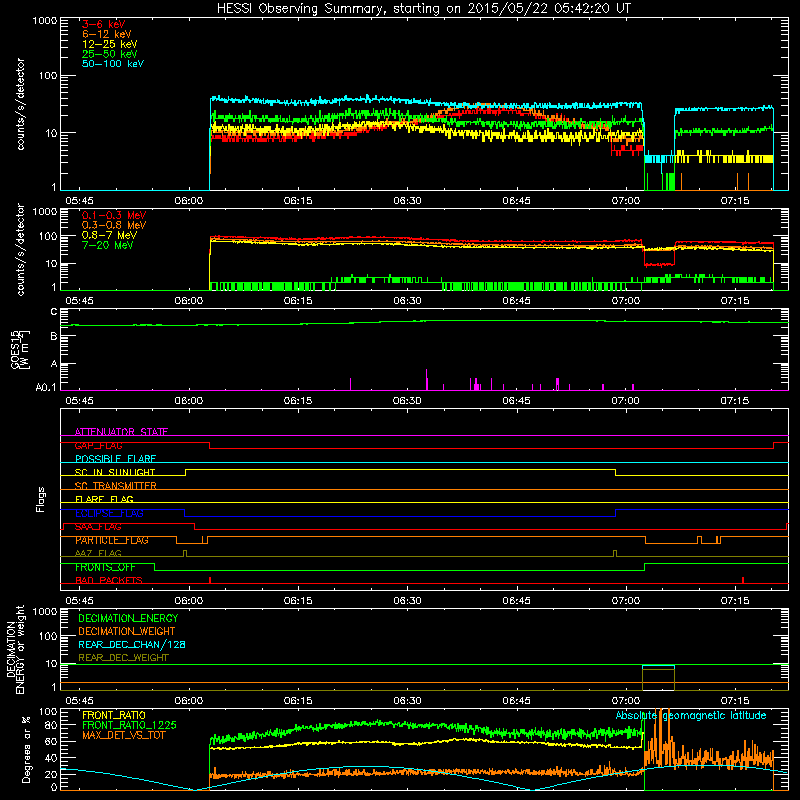The height and width of the screenshot is (800, 800).
Task: Click the DECIMATION_ENERGY legend label
Action: click(128, 618)
